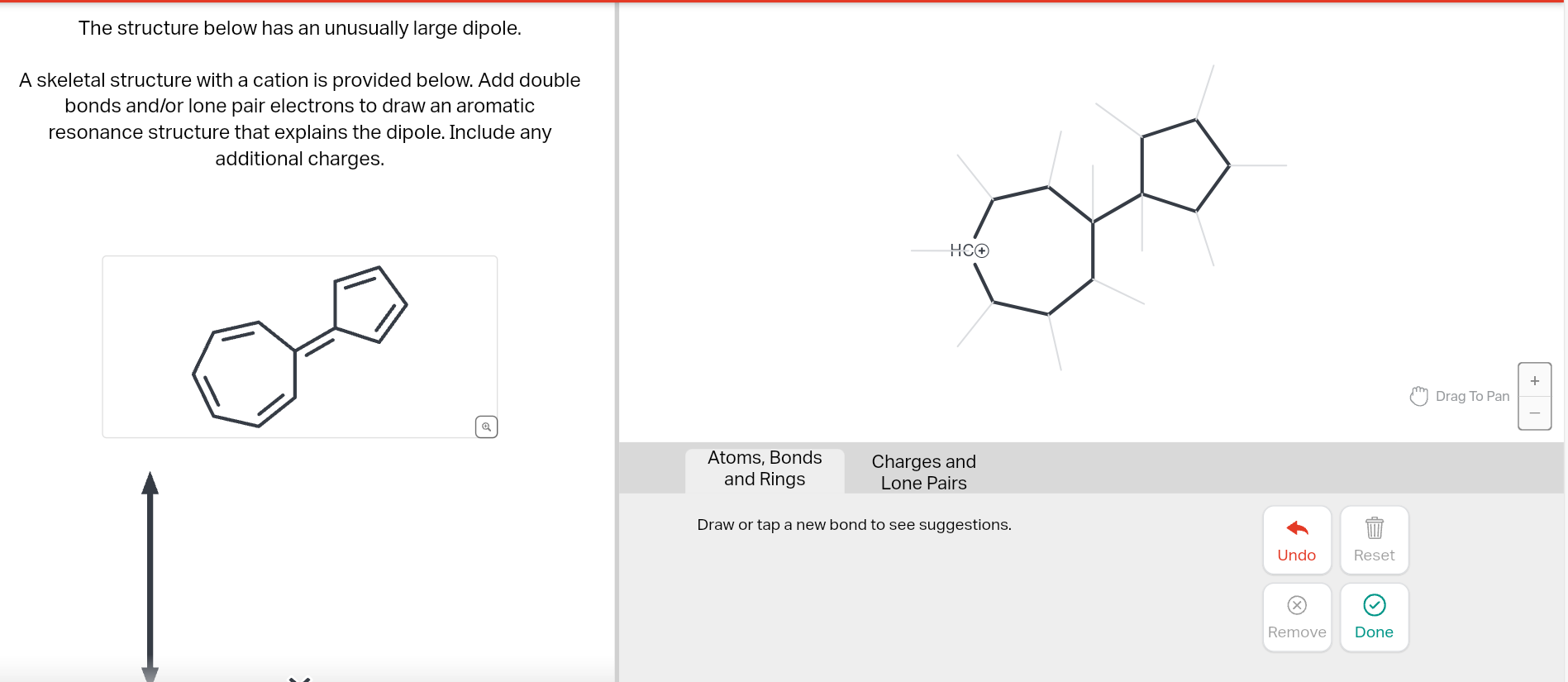
Task: Switch to the Charges and Lone Pairs tab
Action: pyautogui.click(x=923, y=471)
